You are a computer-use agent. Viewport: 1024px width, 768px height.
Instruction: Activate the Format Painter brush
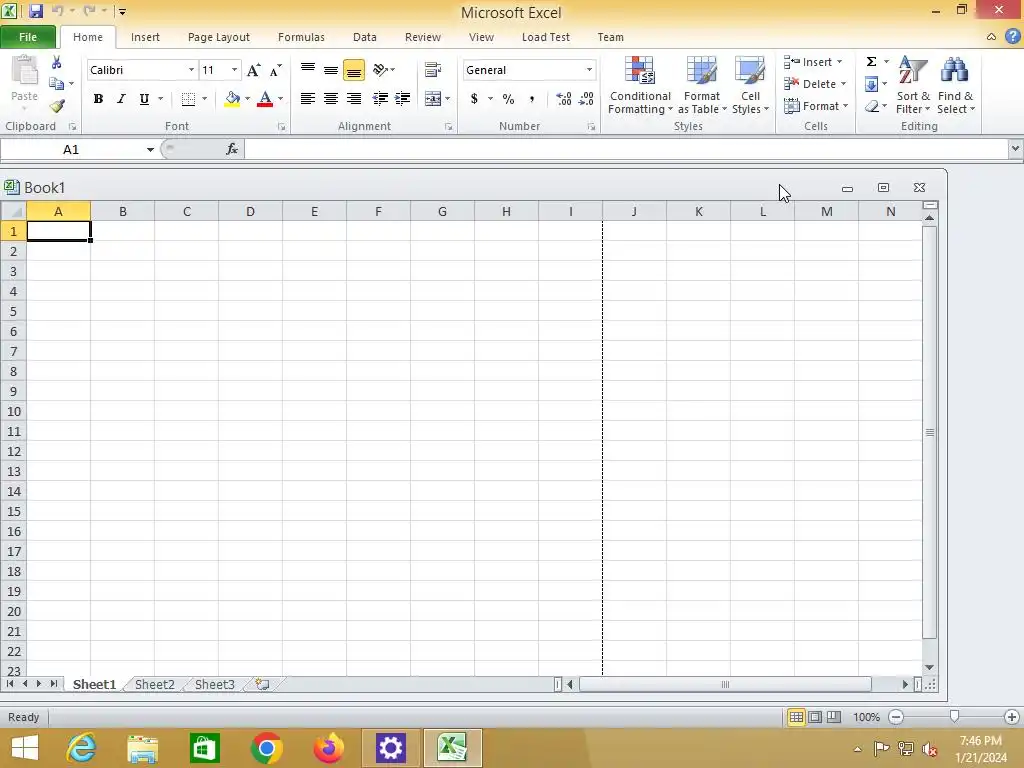click(57, 106)
